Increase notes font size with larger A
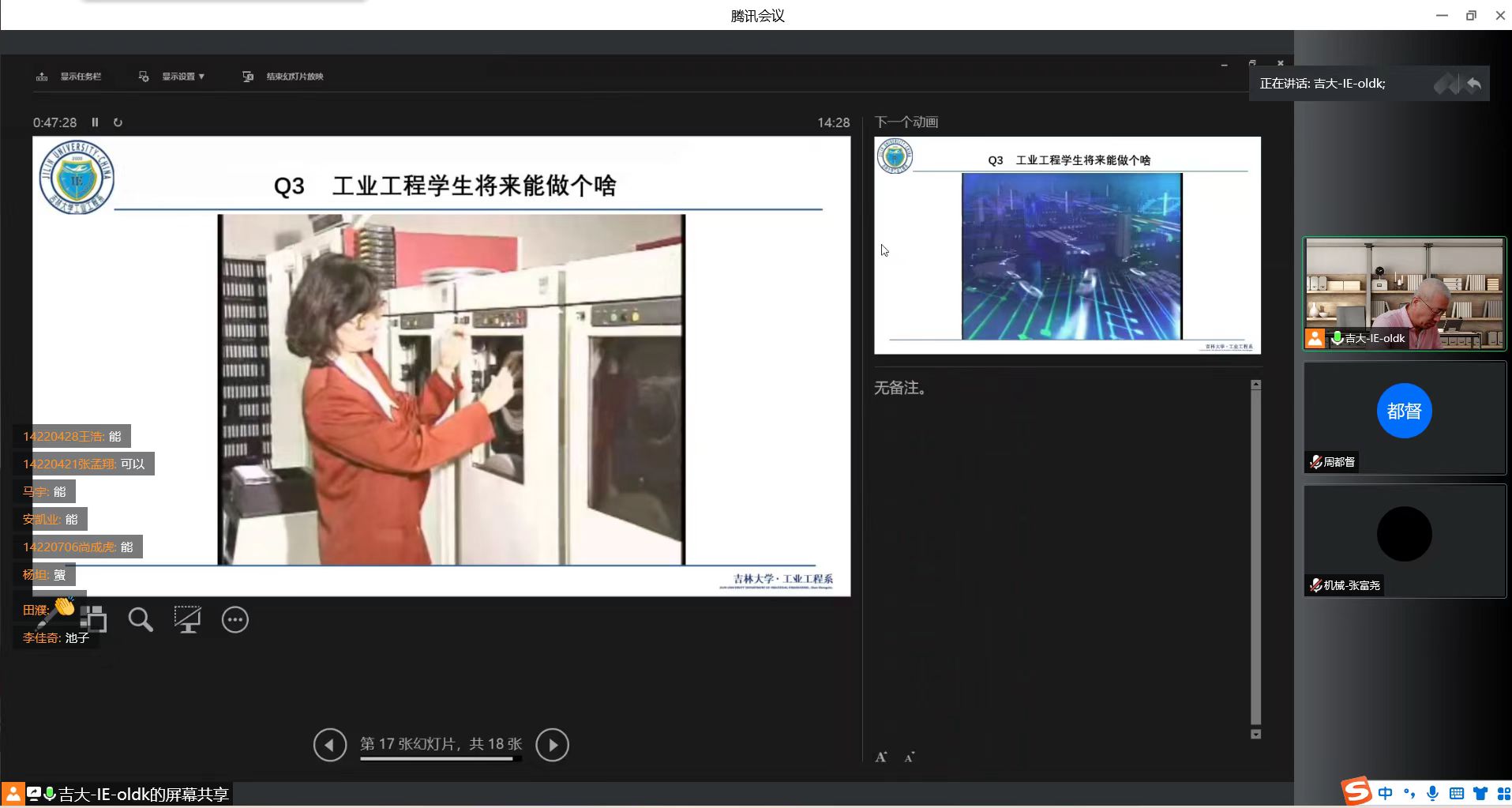Viewport: 1512px width, 808px height. pyautogui.click(x=881, y=757)
